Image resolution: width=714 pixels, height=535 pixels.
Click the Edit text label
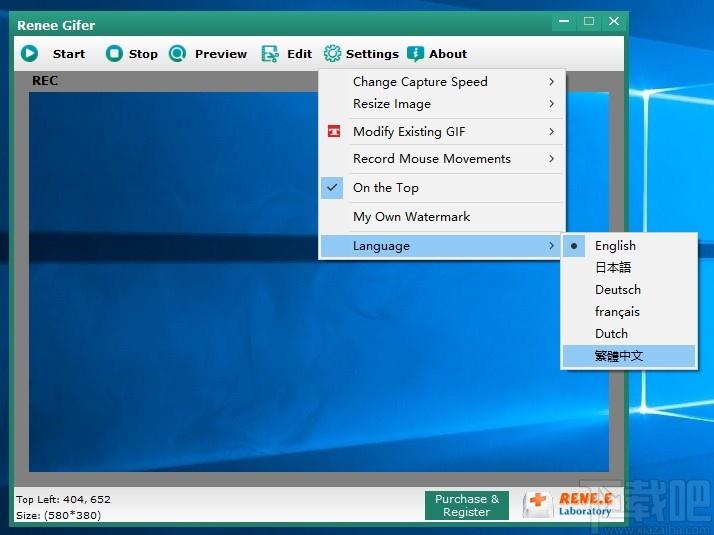(300, 54)
